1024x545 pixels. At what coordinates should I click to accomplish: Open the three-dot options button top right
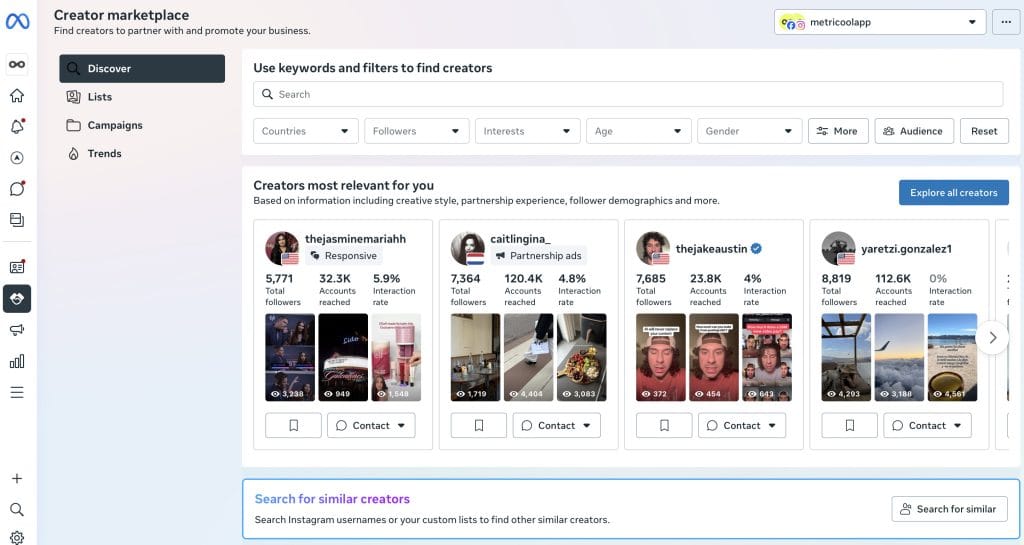[x=1005, y=22]
